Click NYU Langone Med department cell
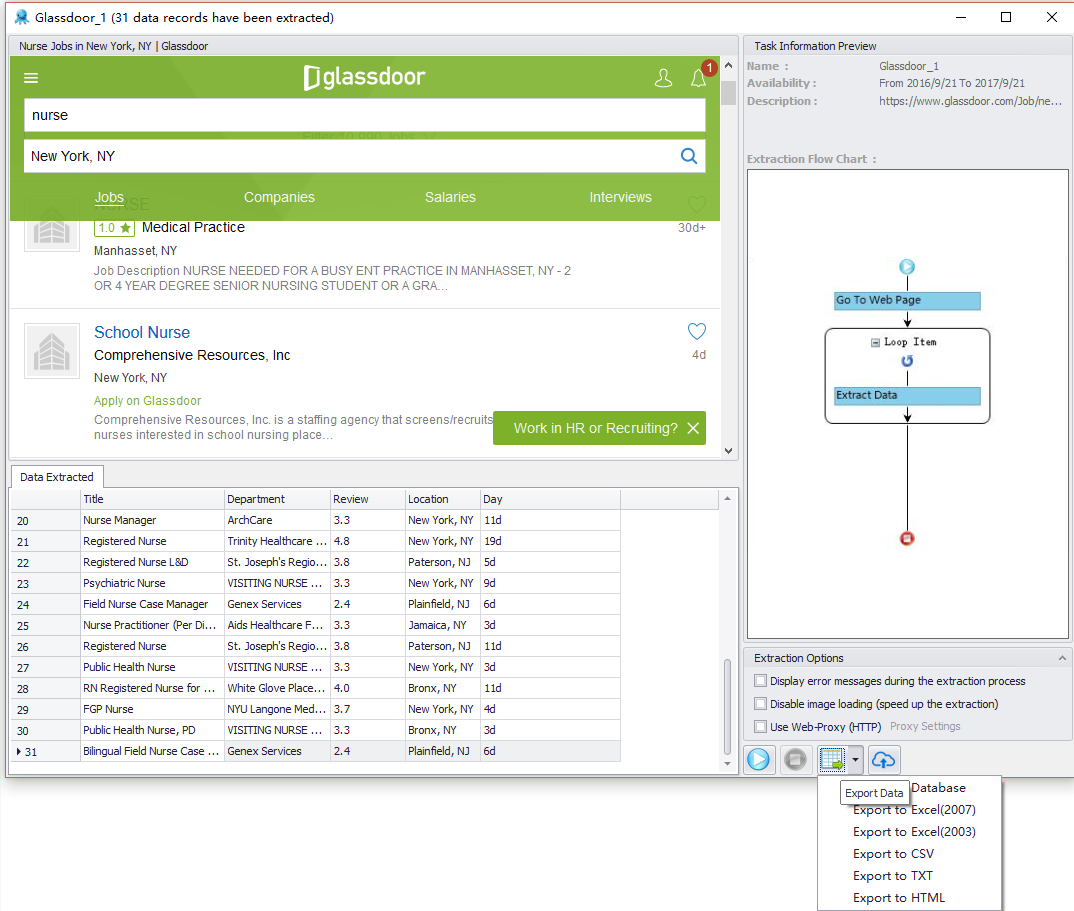 [277, 709]
